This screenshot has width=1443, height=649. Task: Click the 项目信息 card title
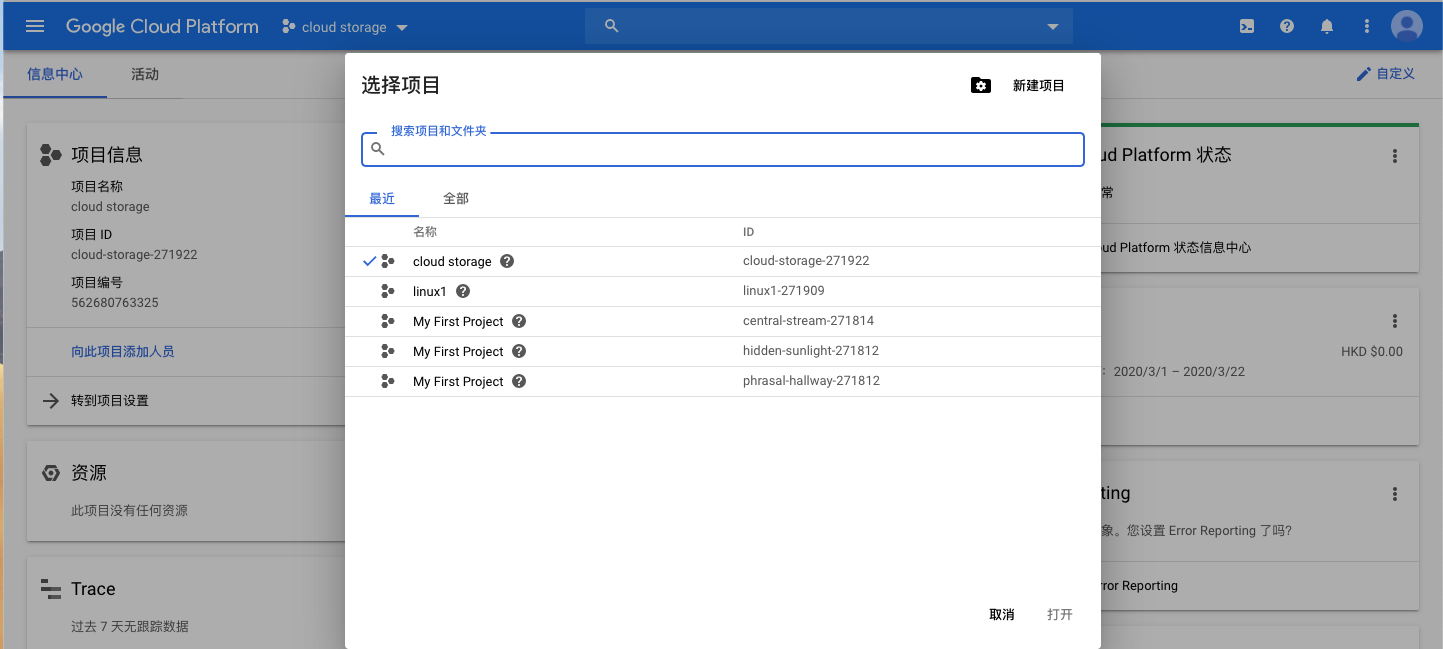click(107, 155)
